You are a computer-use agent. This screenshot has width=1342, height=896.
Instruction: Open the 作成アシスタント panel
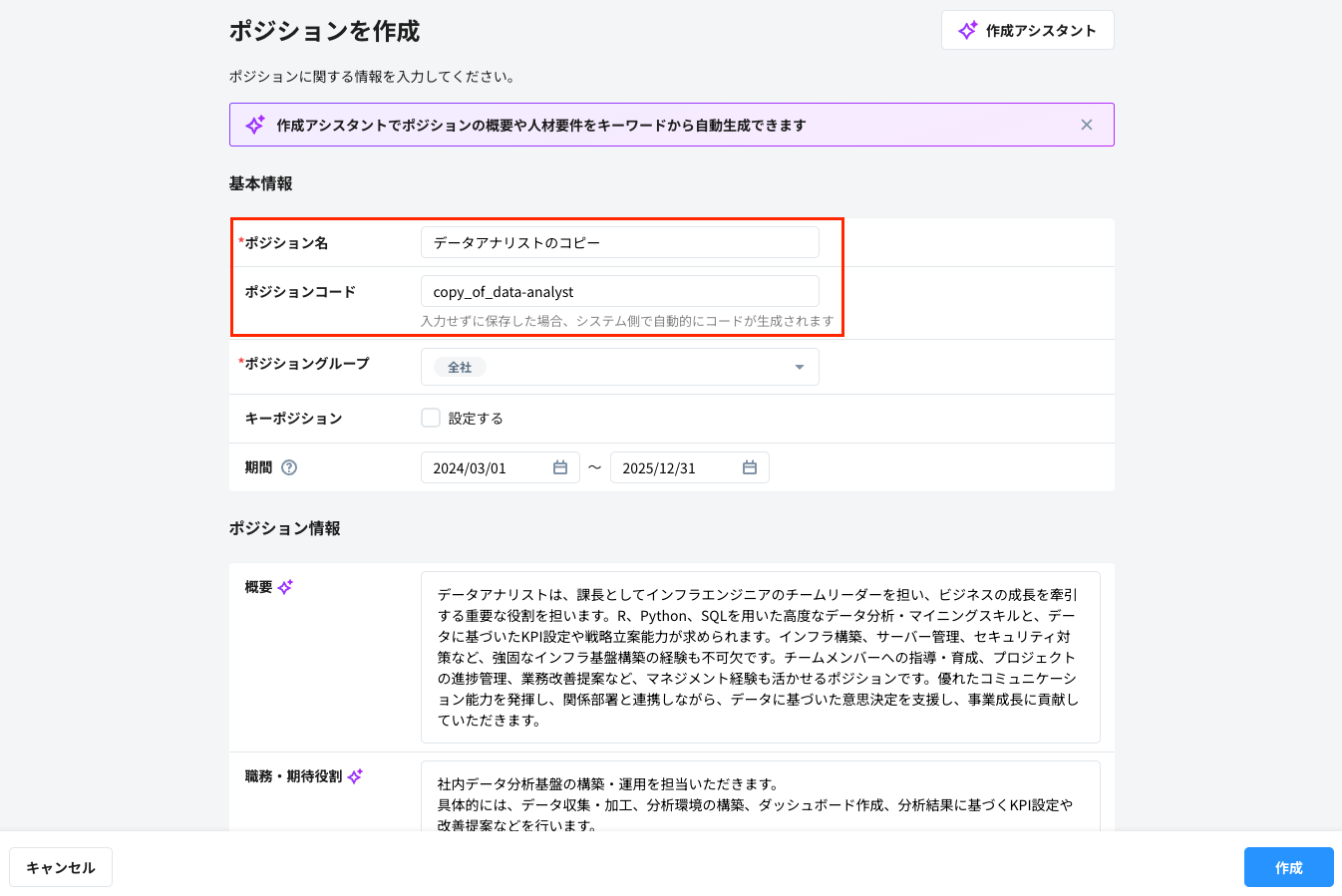coord(1027,30)
